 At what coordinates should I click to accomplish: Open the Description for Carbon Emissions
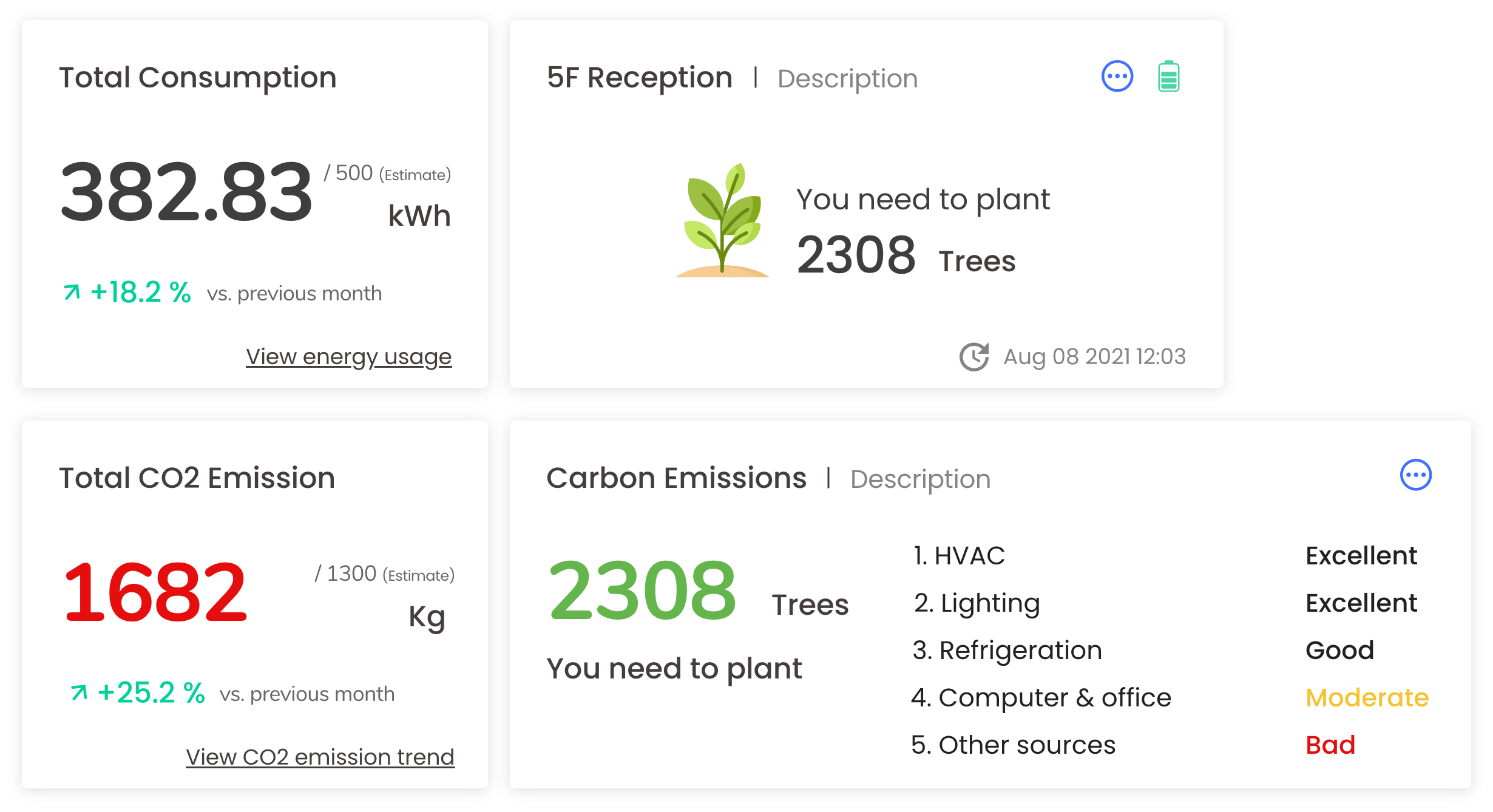pyautogui.click(x=921, y=479)
